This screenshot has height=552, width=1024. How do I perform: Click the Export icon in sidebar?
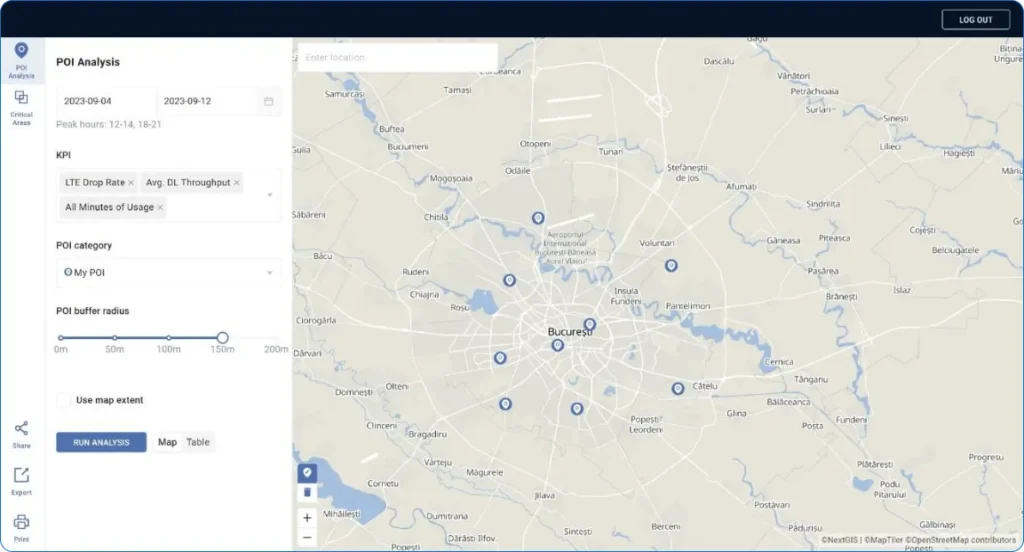21,476
